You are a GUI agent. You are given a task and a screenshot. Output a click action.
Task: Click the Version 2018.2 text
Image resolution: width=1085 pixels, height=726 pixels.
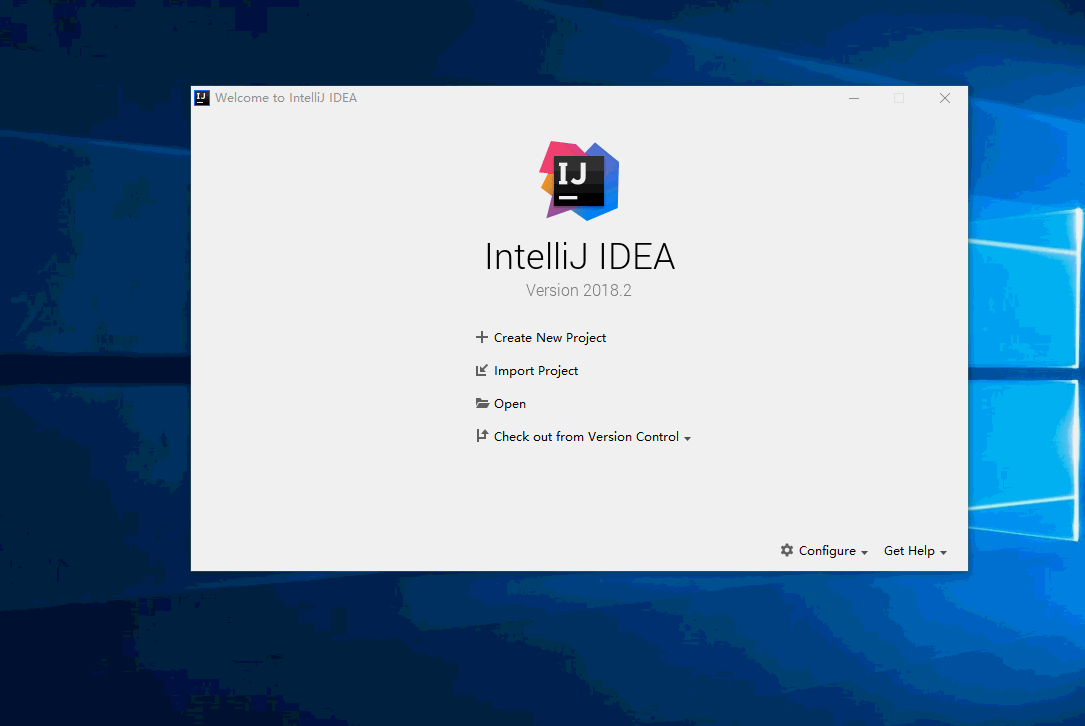click(578, 290)
